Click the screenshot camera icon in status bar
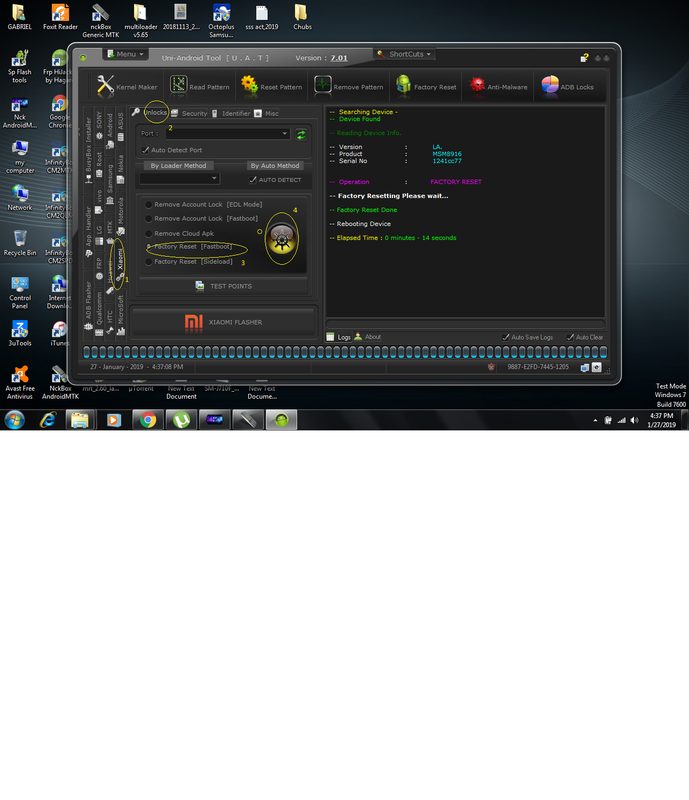Screen dimensions: 689x800 click(596, 367)
